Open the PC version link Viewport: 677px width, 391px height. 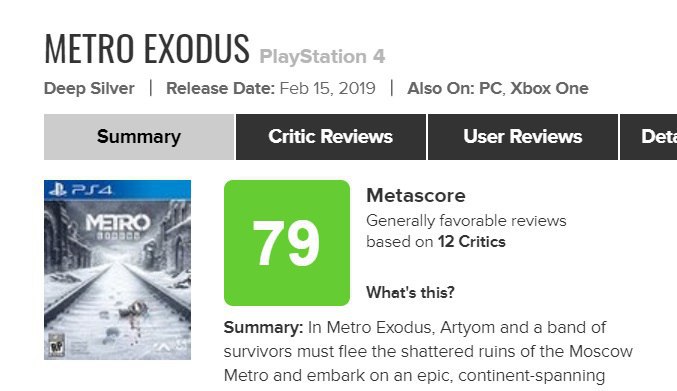click(490, 88)
